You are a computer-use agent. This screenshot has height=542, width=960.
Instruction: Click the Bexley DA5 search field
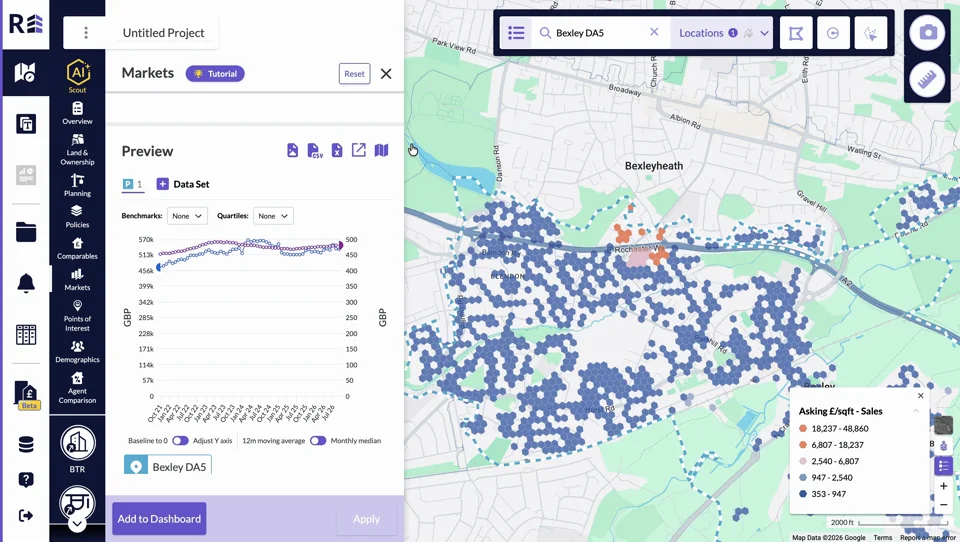tap(599, 33)
